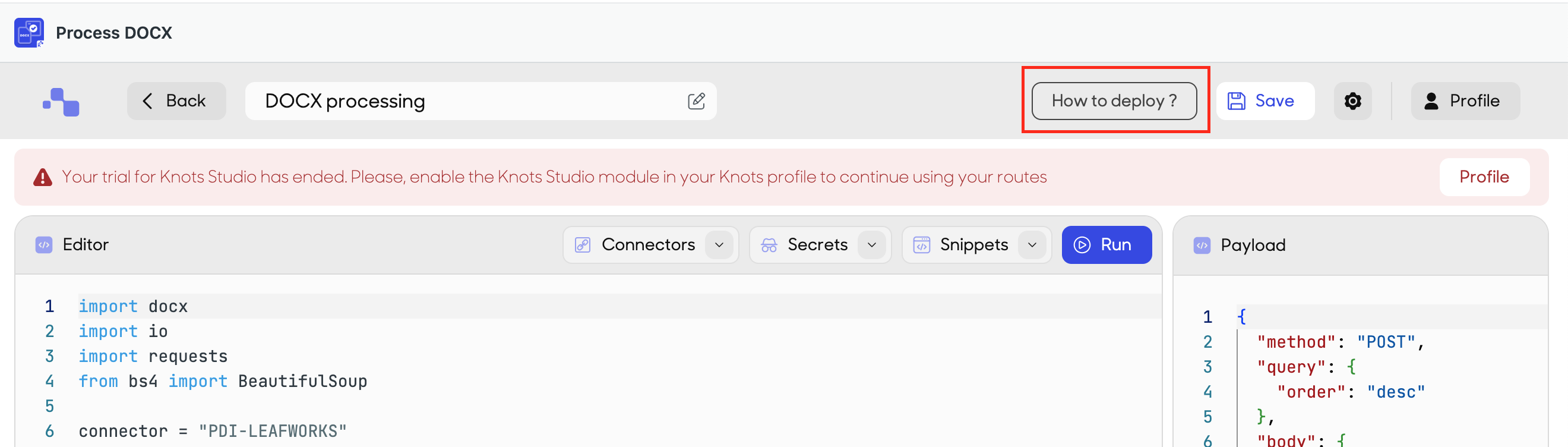Click the pencil edit icon beside route name
The width and height of the screenshot is (1568, 447).
(x=696, y=101)
